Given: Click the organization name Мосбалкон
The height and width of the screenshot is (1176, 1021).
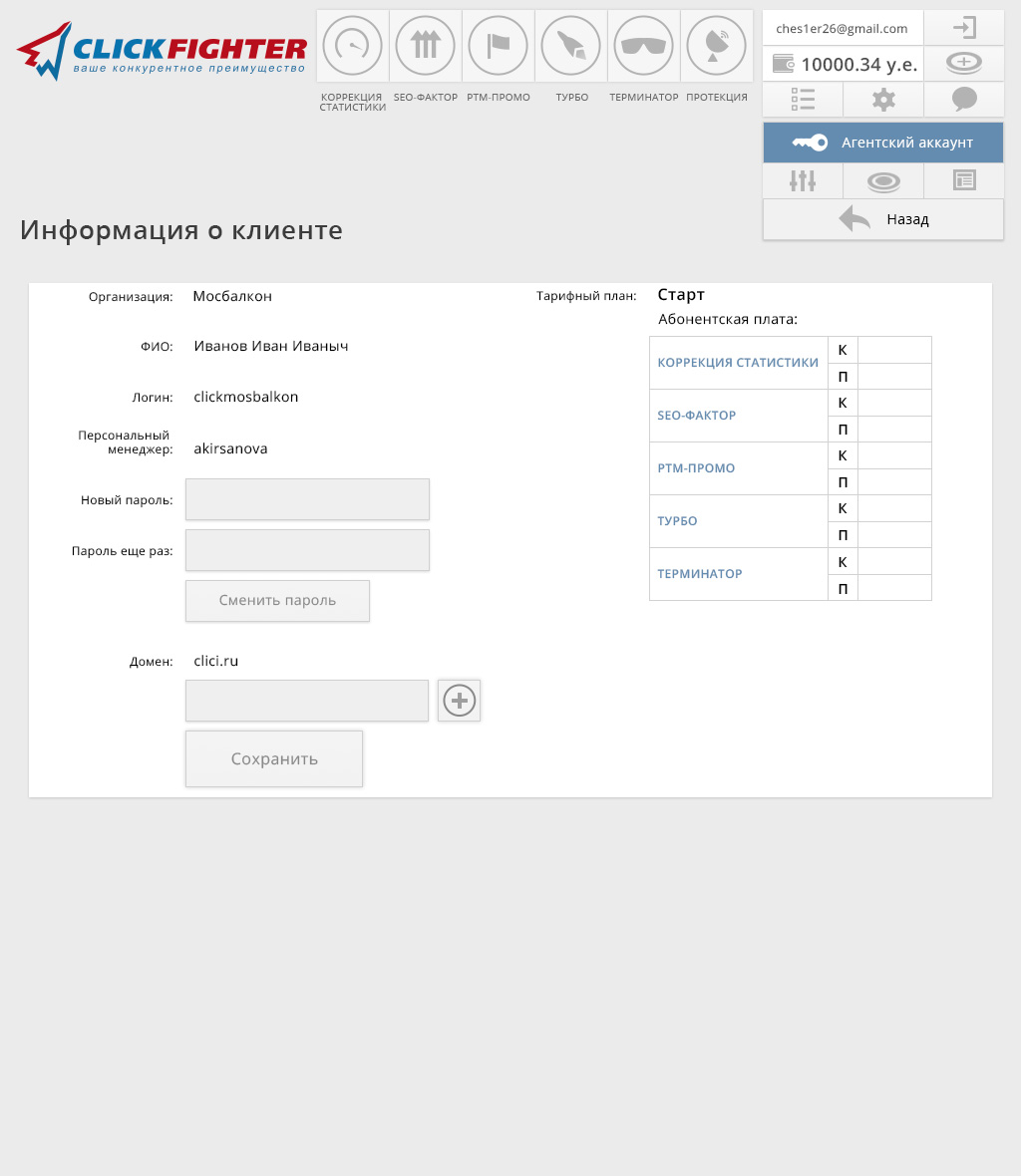Looking at the screenshot, I should [x=232, y=296].
